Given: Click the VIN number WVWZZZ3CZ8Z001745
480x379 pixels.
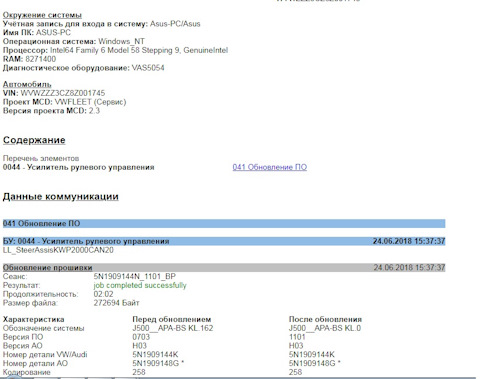Looking at the screenshot, I should coord(63,93).
